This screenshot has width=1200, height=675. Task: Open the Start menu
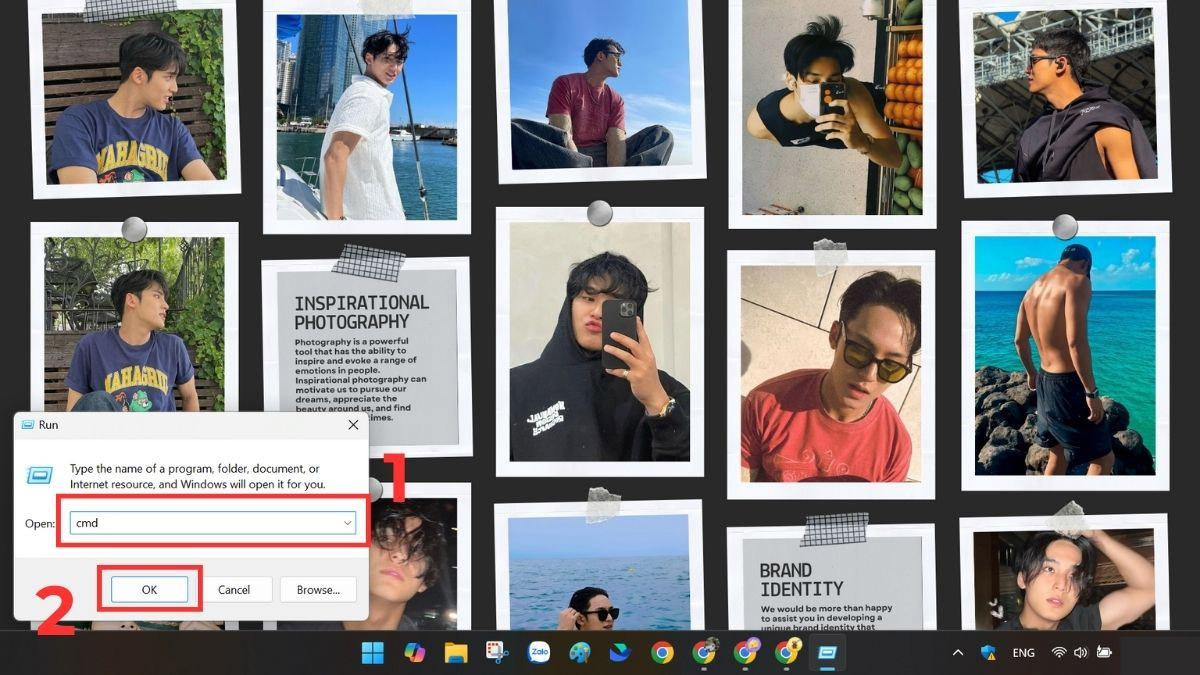tap(374, 652)
